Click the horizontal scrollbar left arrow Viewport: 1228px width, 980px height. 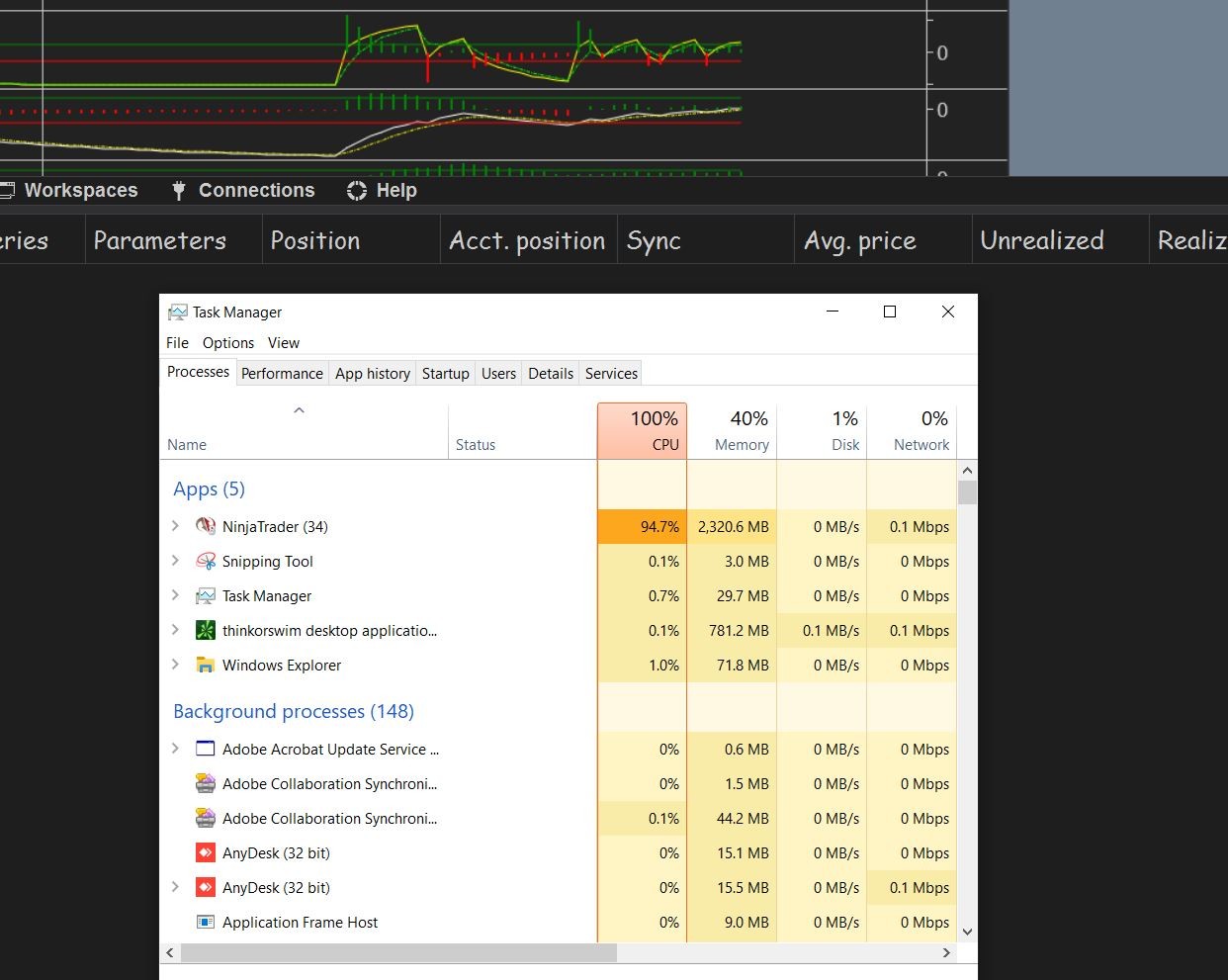pos(170,952)
